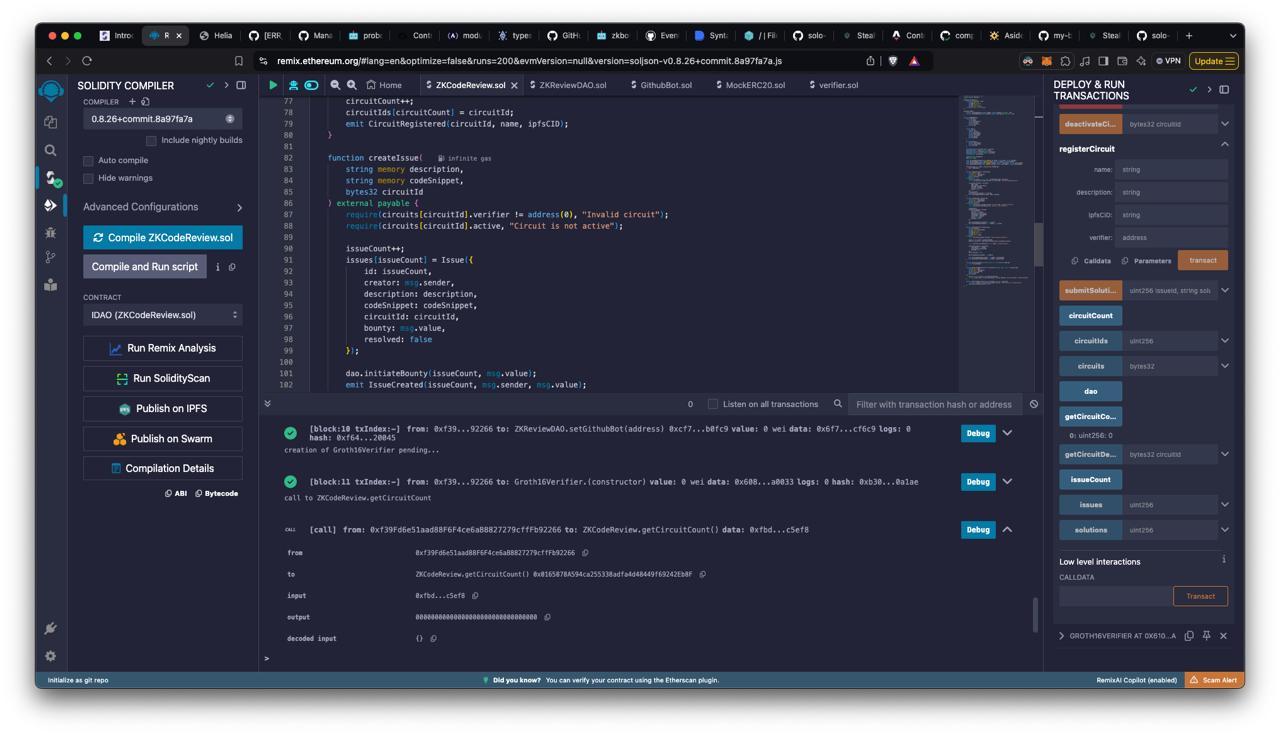Debug the Groth16Verifier constructor transaction
The width and height of the screenshot is (1280, 735).
(978, 482)
